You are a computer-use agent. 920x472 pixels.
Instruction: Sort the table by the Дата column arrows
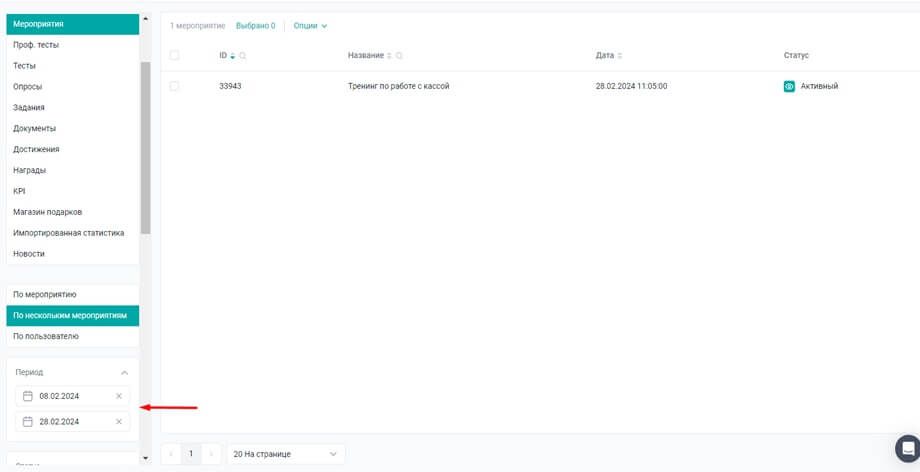[x=620, y=56]
